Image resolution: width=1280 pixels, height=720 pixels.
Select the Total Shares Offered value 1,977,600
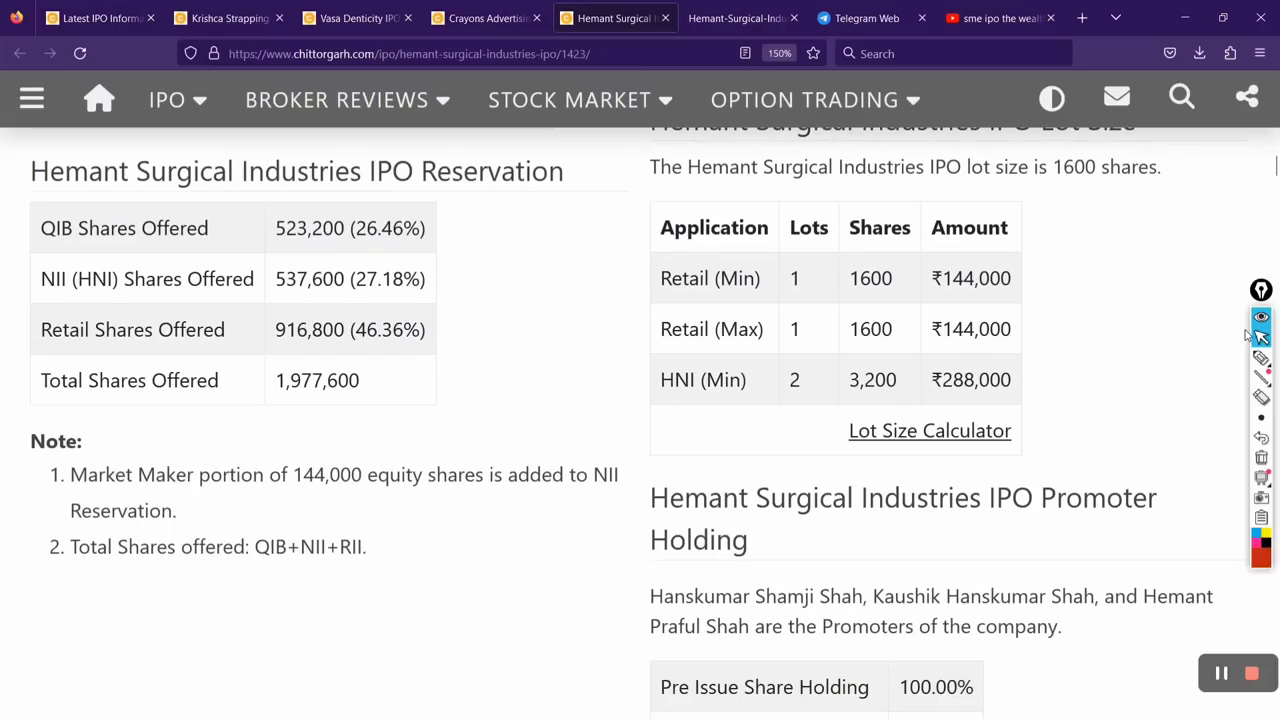[x=317, y=380]
